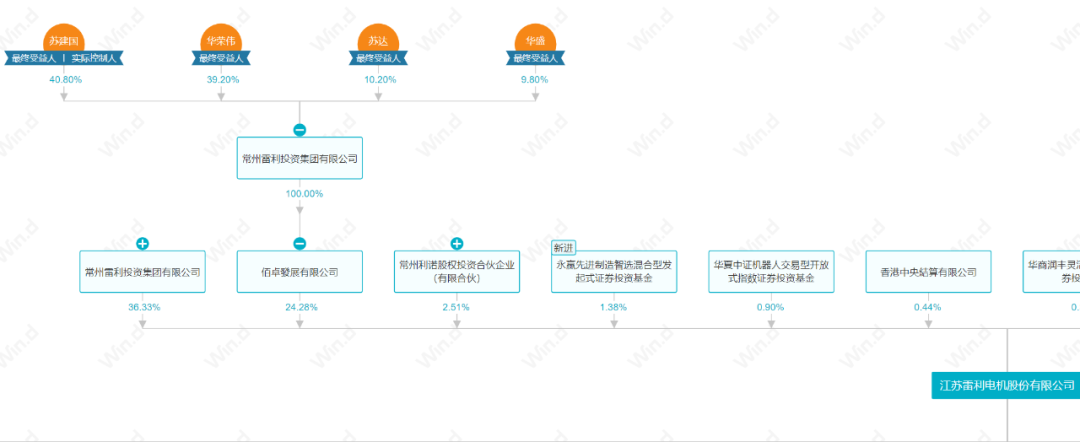Click the 永赢先进制造智选 fund box
1080x442 pixels.
(614, 274)
